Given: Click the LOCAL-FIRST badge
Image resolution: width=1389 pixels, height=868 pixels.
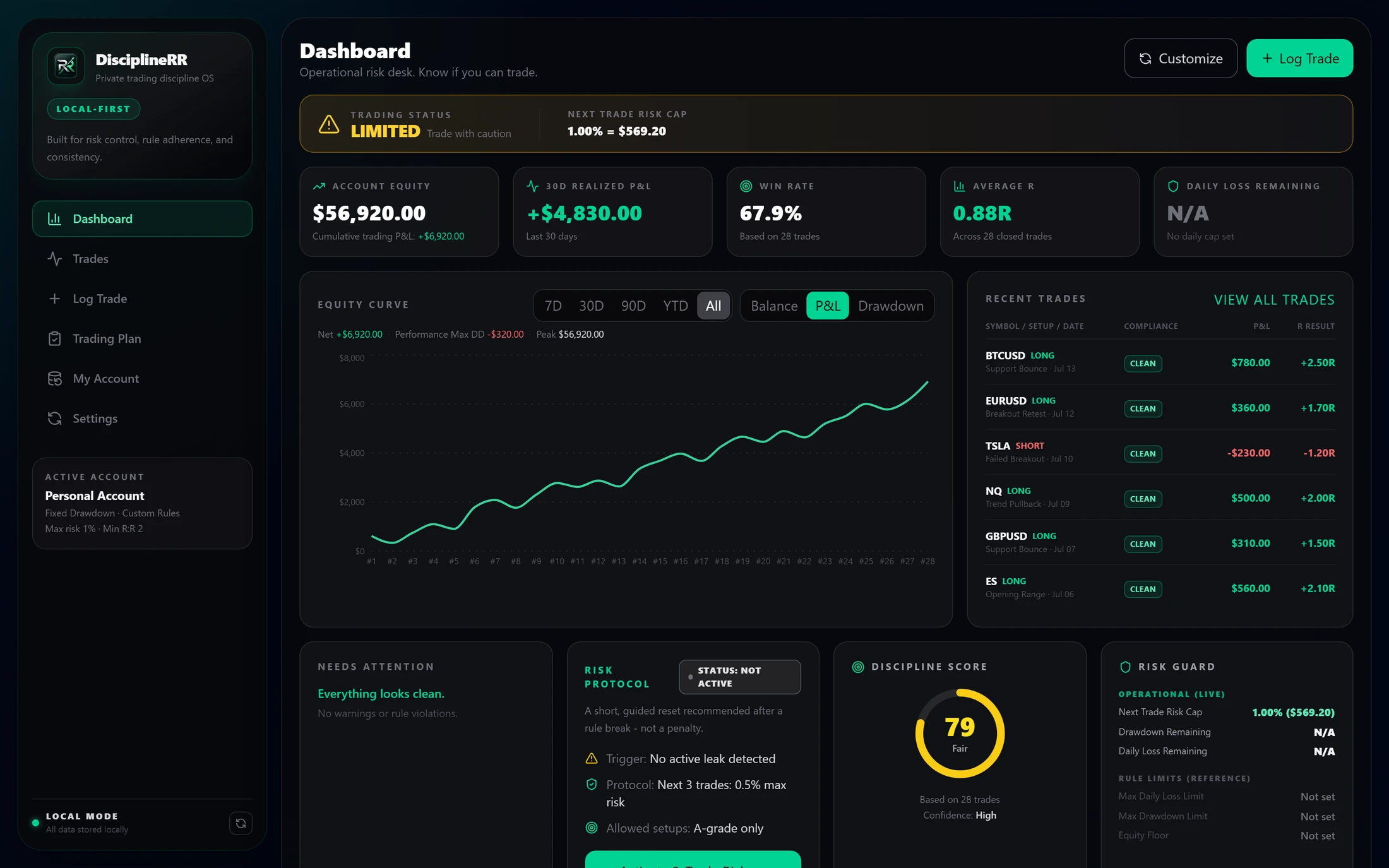Looking at the screenshot, I should (93, 109).
